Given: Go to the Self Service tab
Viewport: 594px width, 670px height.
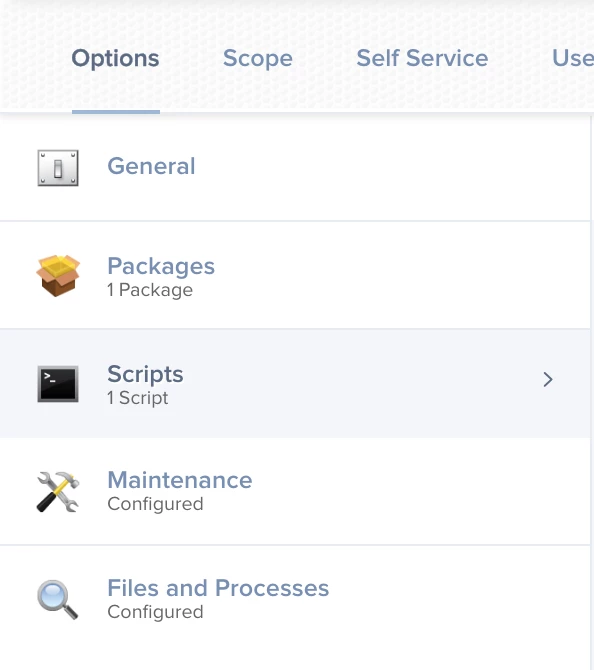Looking at the screenshot, I should [422, 58].
